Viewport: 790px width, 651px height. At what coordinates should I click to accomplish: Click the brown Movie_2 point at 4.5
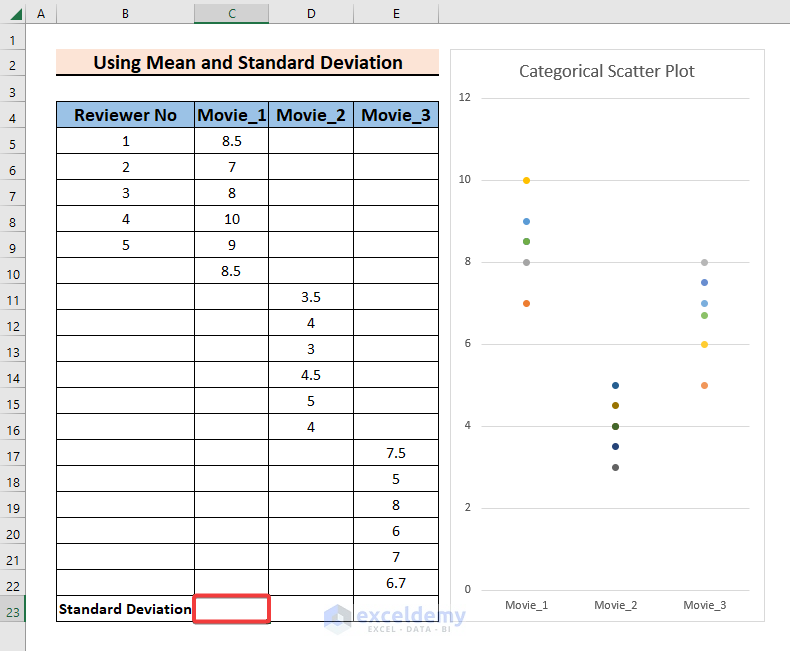615,406
